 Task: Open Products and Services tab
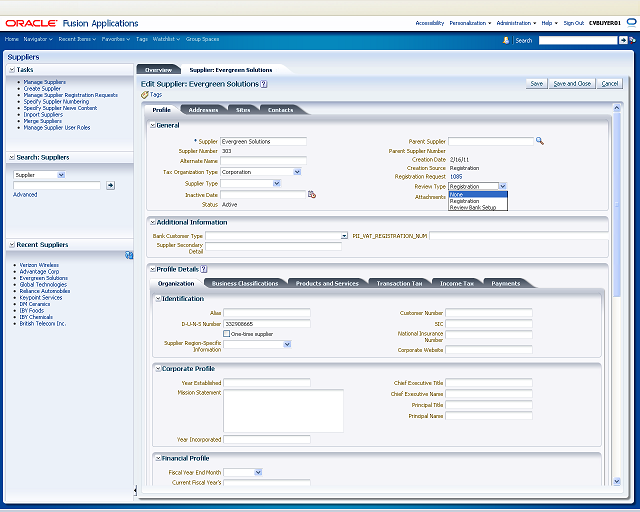pyautogui.click(x=327, y=283)
